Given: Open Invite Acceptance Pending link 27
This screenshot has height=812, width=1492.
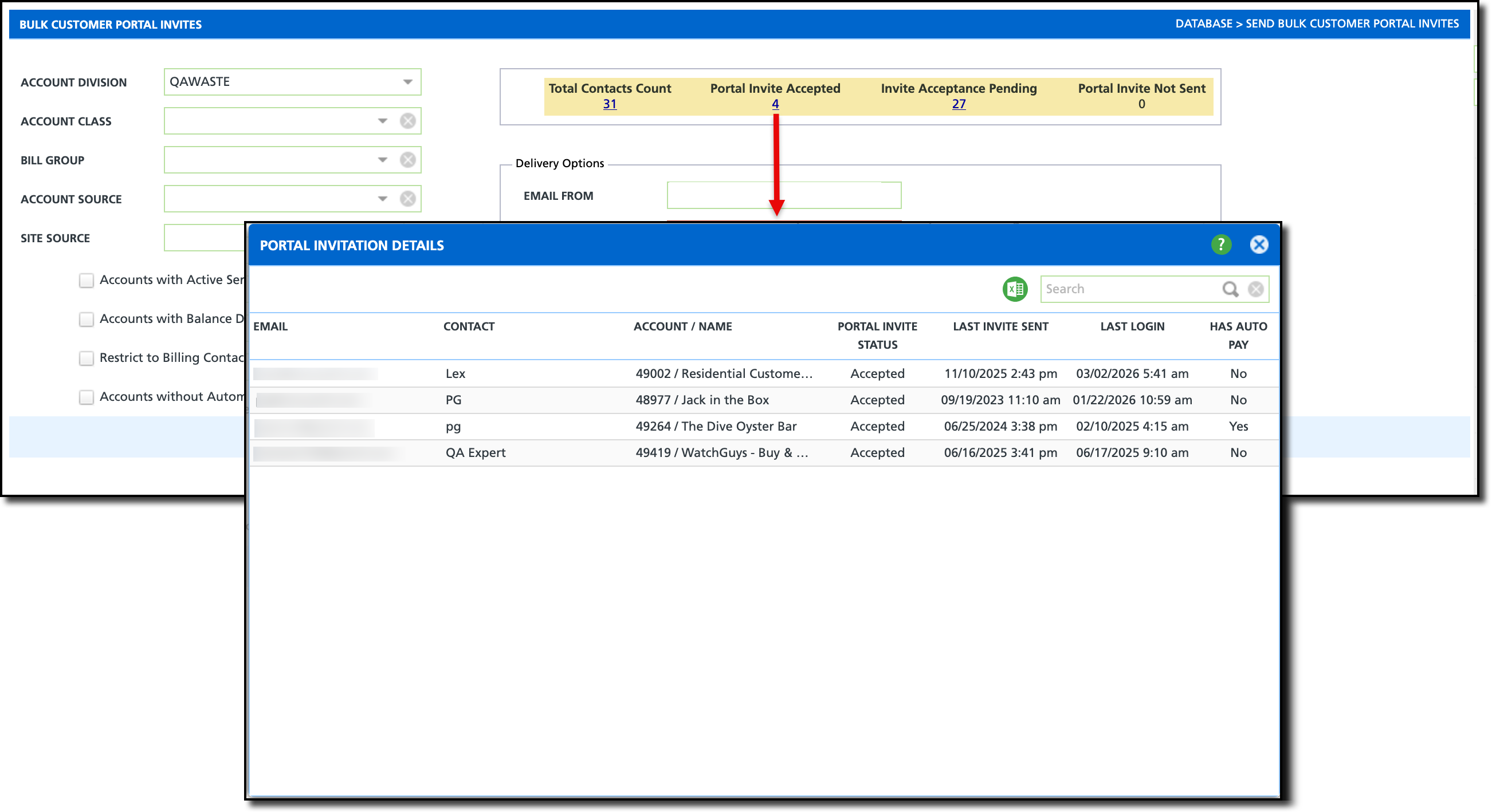Looking at the screenshot, I should tap(959, 104).
